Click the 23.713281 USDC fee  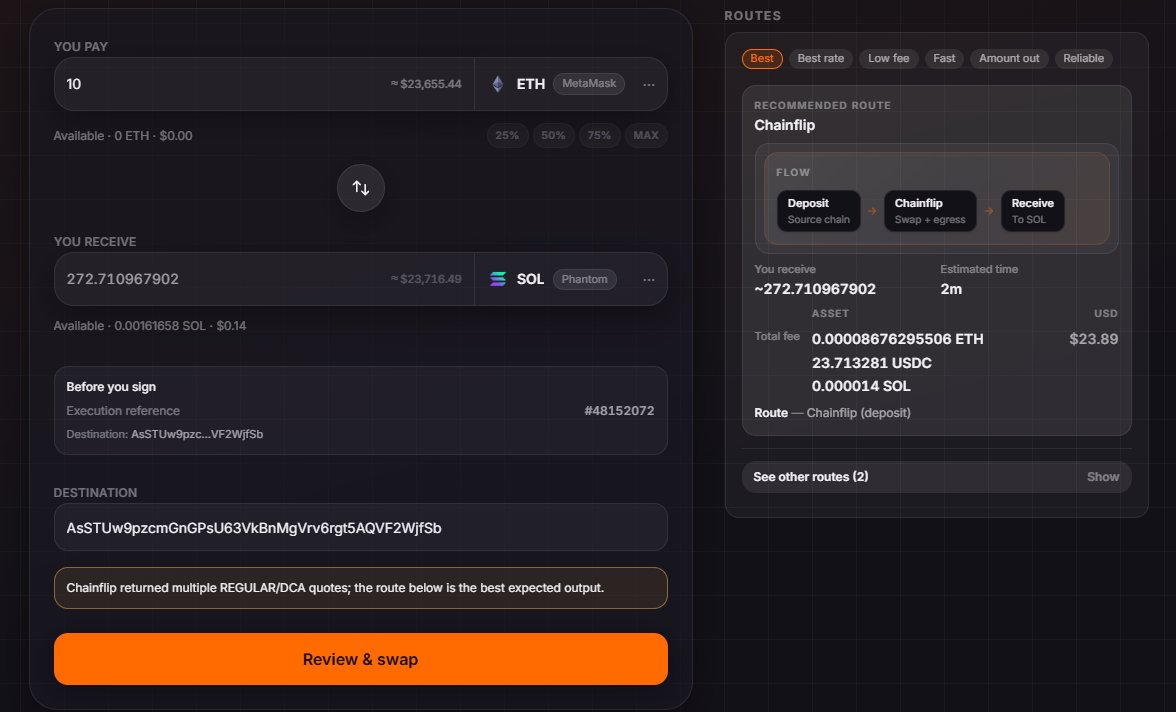(x=872, y=363)
